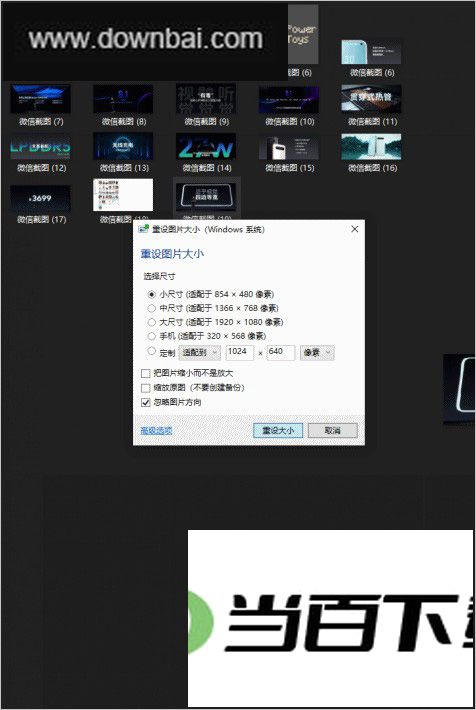Click the highlighted thumbnail above the dialog
Screen dimensions: 476x710
coord(207,197)
